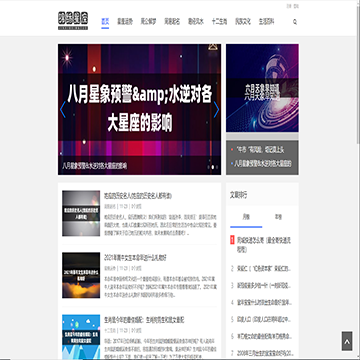Screen dimensions: 360x360
Task: Go to previous slide with left arrow
Action: tap(63, 109)
